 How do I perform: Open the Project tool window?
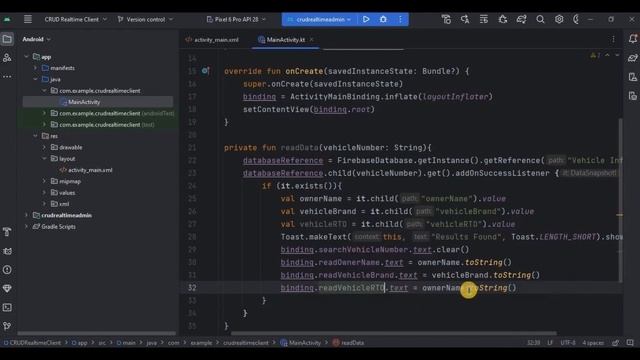point(7,39)
